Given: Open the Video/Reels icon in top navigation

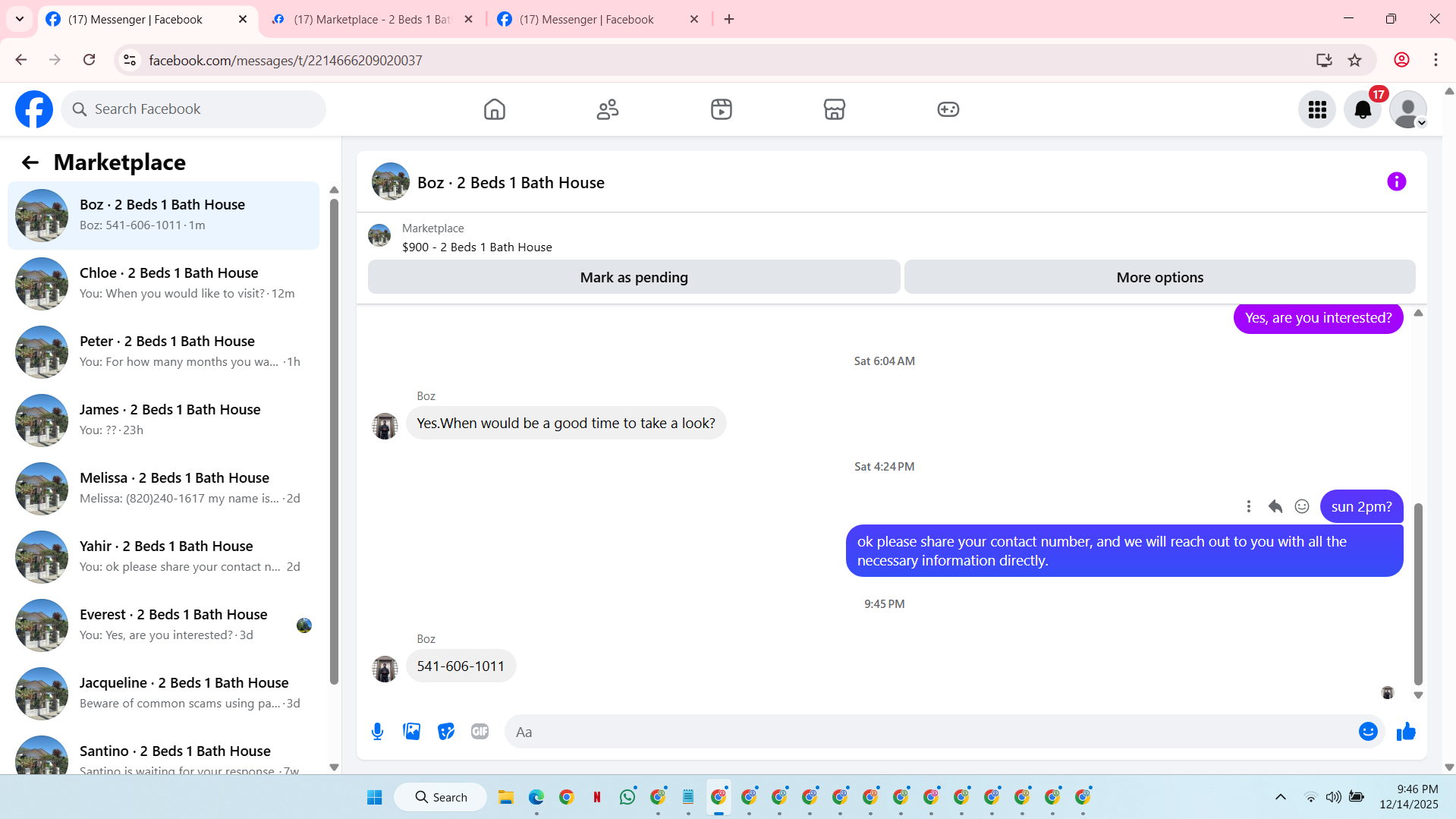Looking at the screenshot, I should point(722,109).
